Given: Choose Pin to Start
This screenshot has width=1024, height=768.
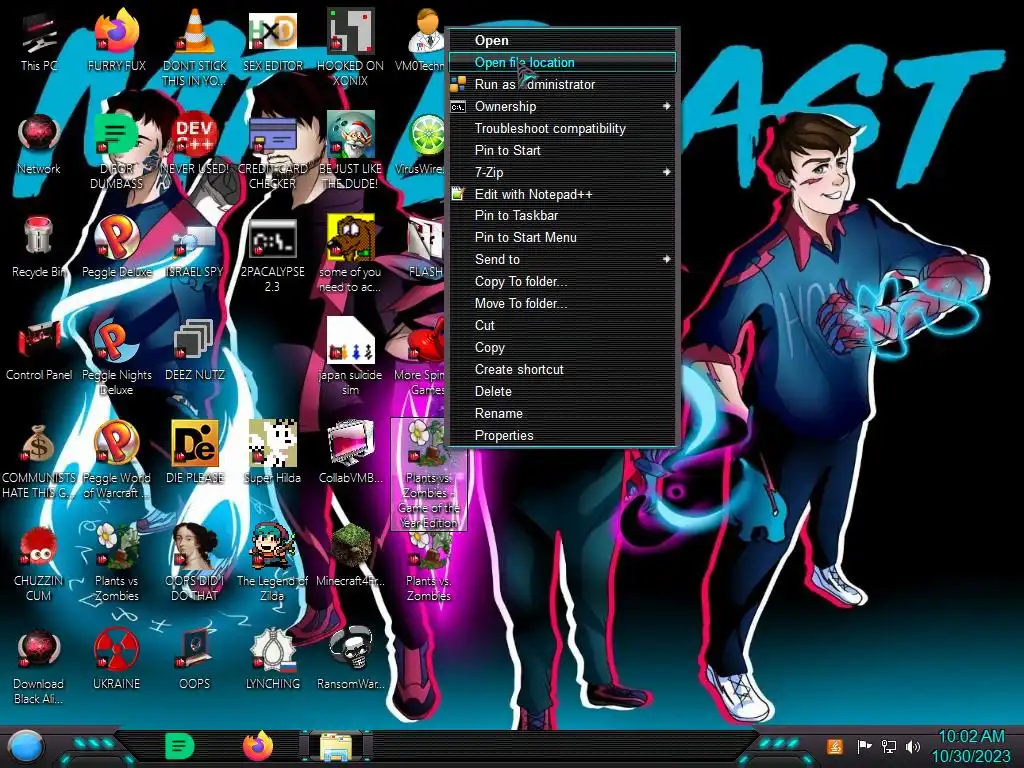Looking at the screenshot, I should (x=562, y=150).
